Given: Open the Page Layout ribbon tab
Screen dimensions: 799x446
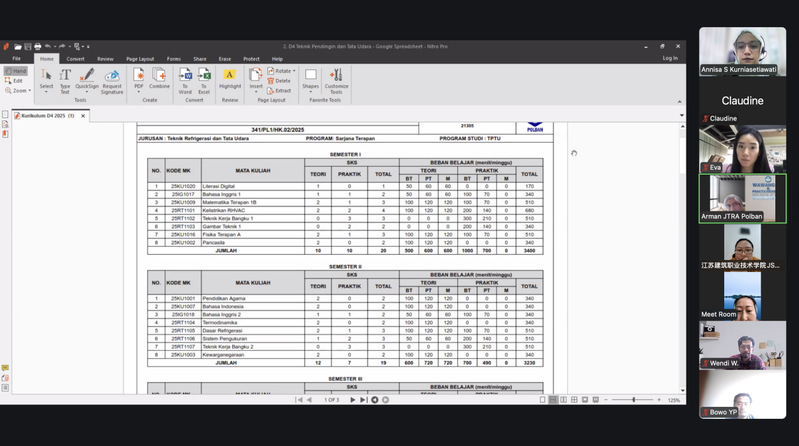Looking at the screenshot, I should 140,59.
